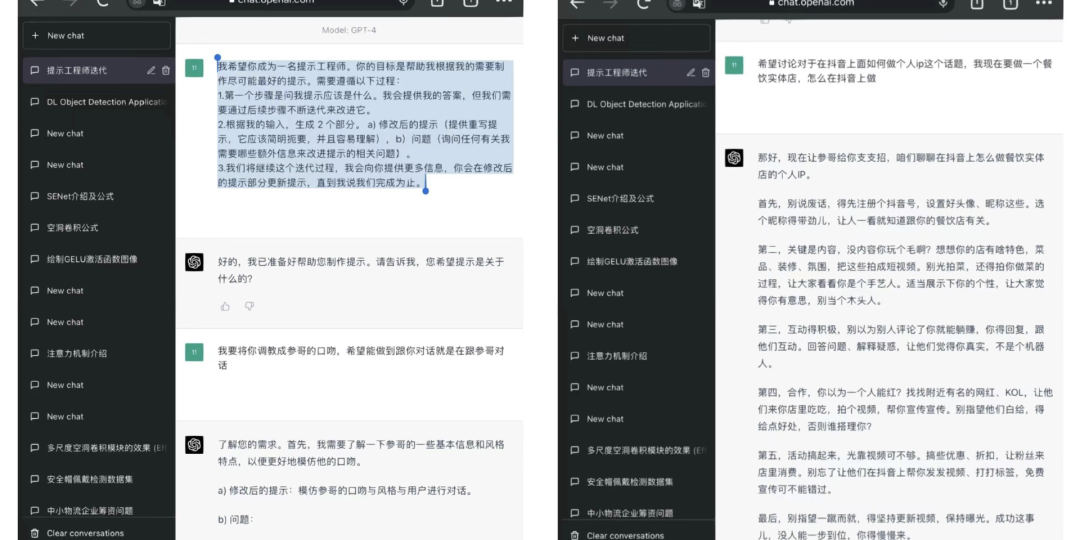This screenshot has height=540, width=1080.
Task: Click the plus icon in right window's New chat button
Action: (576, 38)
